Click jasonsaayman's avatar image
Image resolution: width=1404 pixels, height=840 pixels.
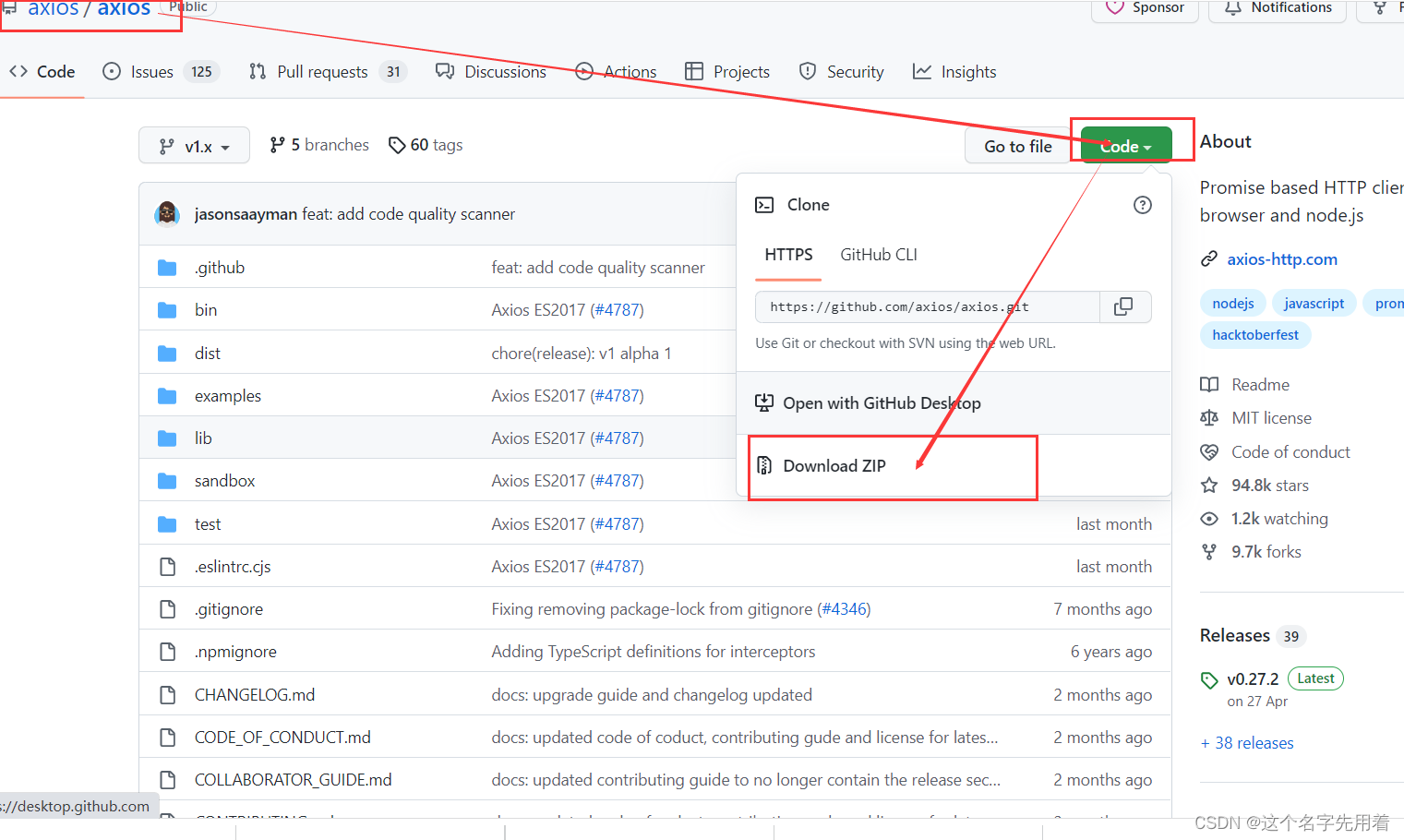[x=167, y=213]
